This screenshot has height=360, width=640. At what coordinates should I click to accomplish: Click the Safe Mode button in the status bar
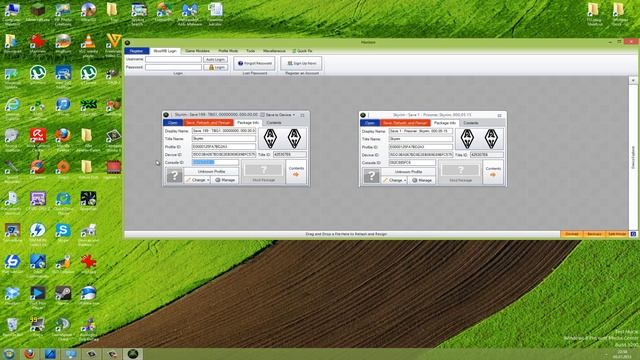[617, 234]
